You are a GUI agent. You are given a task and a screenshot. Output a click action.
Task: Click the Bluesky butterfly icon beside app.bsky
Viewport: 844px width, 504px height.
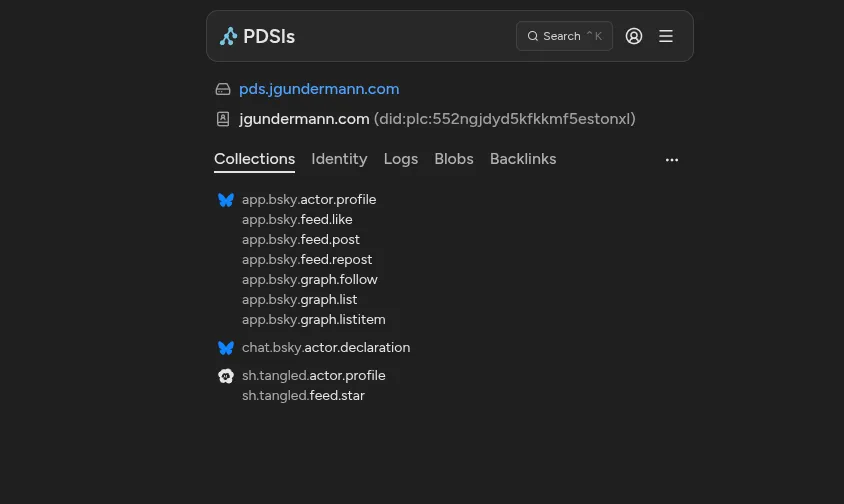point(226,200)
